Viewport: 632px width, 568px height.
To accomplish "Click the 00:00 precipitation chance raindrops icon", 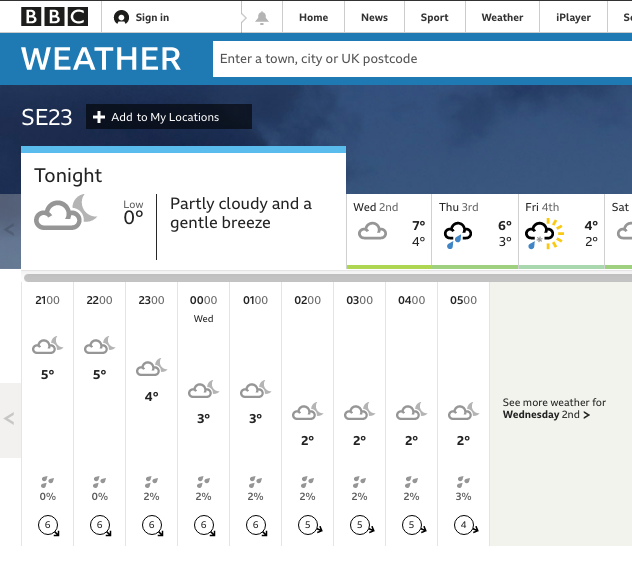I will (x=203, y=482).
